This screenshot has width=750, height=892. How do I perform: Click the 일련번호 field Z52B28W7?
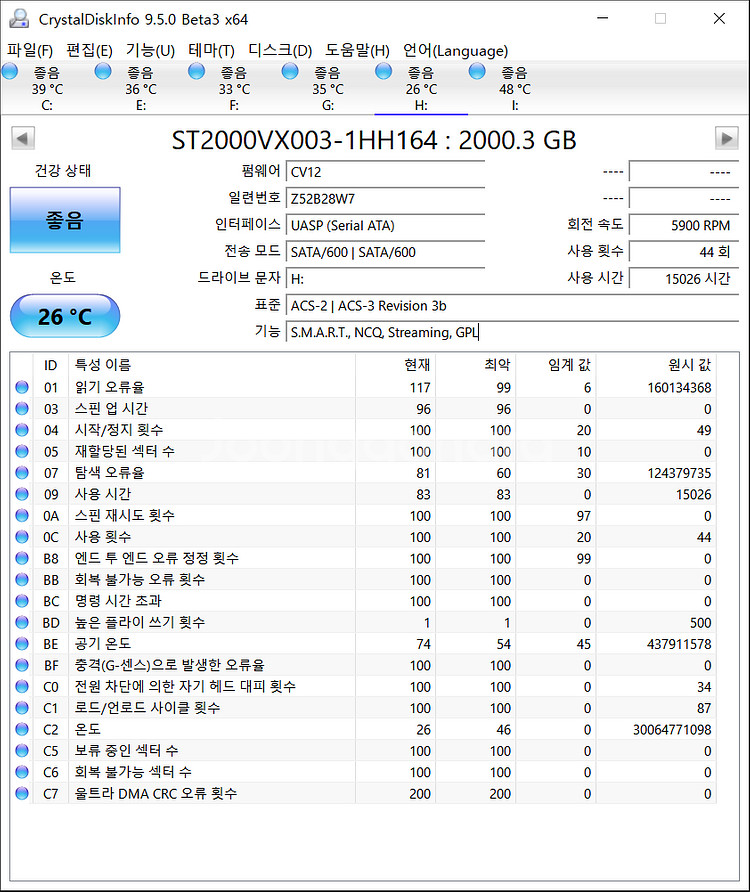tap(385, 199)
